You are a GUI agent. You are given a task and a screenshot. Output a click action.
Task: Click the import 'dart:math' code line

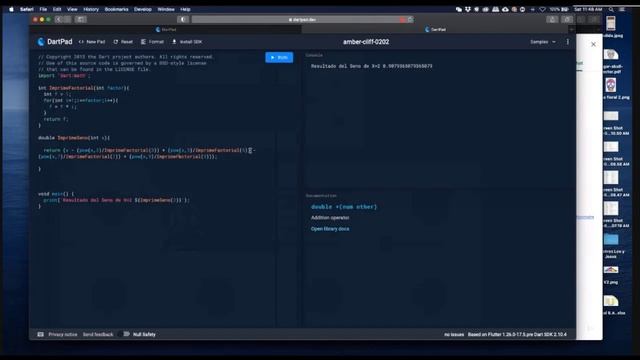64,76
